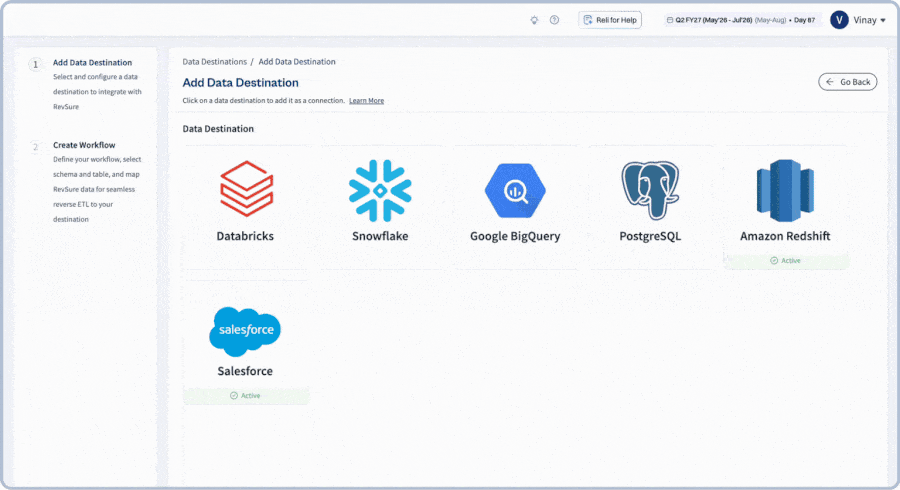The image size is (900, 490).
Task: Open the help question mark icon
Action: (554, 20)
